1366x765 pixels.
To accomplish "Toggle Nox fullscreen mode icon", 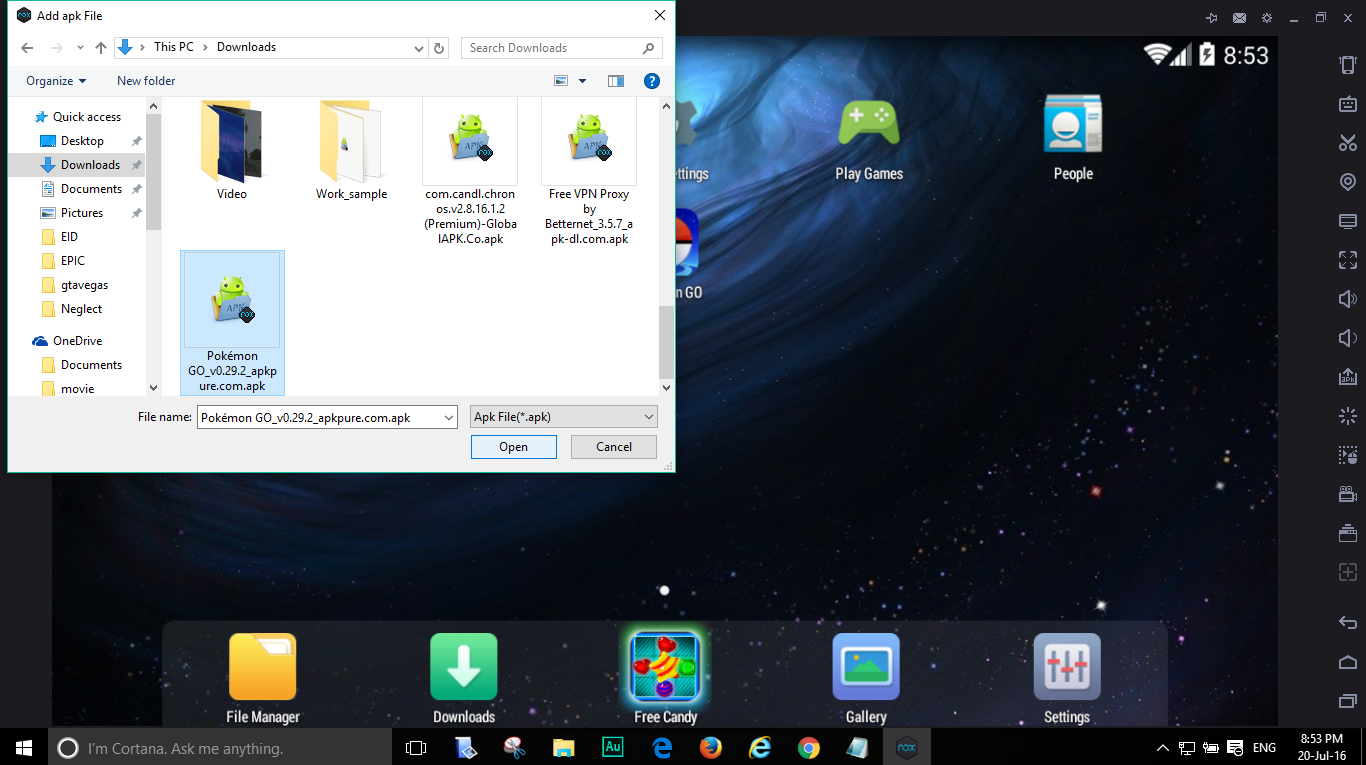I will click(1347, 260).
